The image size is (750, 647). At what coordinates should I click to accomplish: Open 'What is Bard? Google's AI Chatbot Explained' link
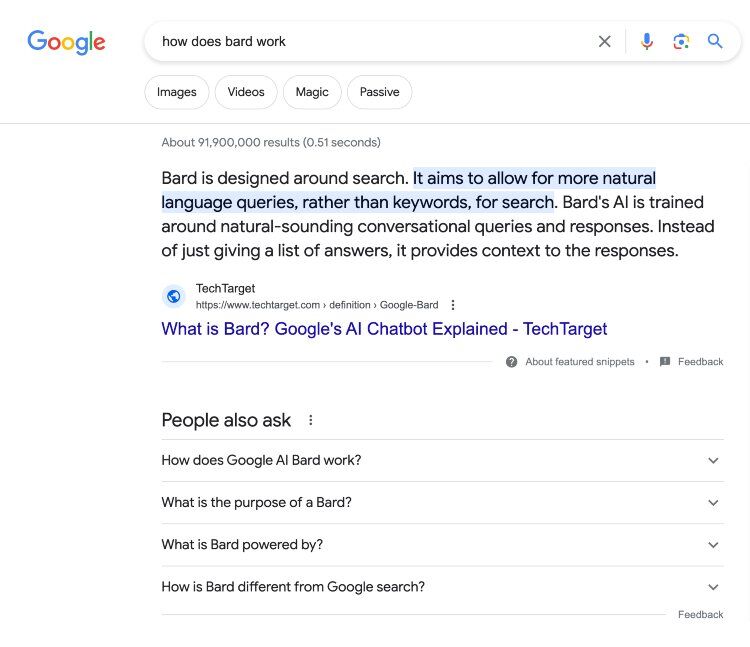point(384,329)
